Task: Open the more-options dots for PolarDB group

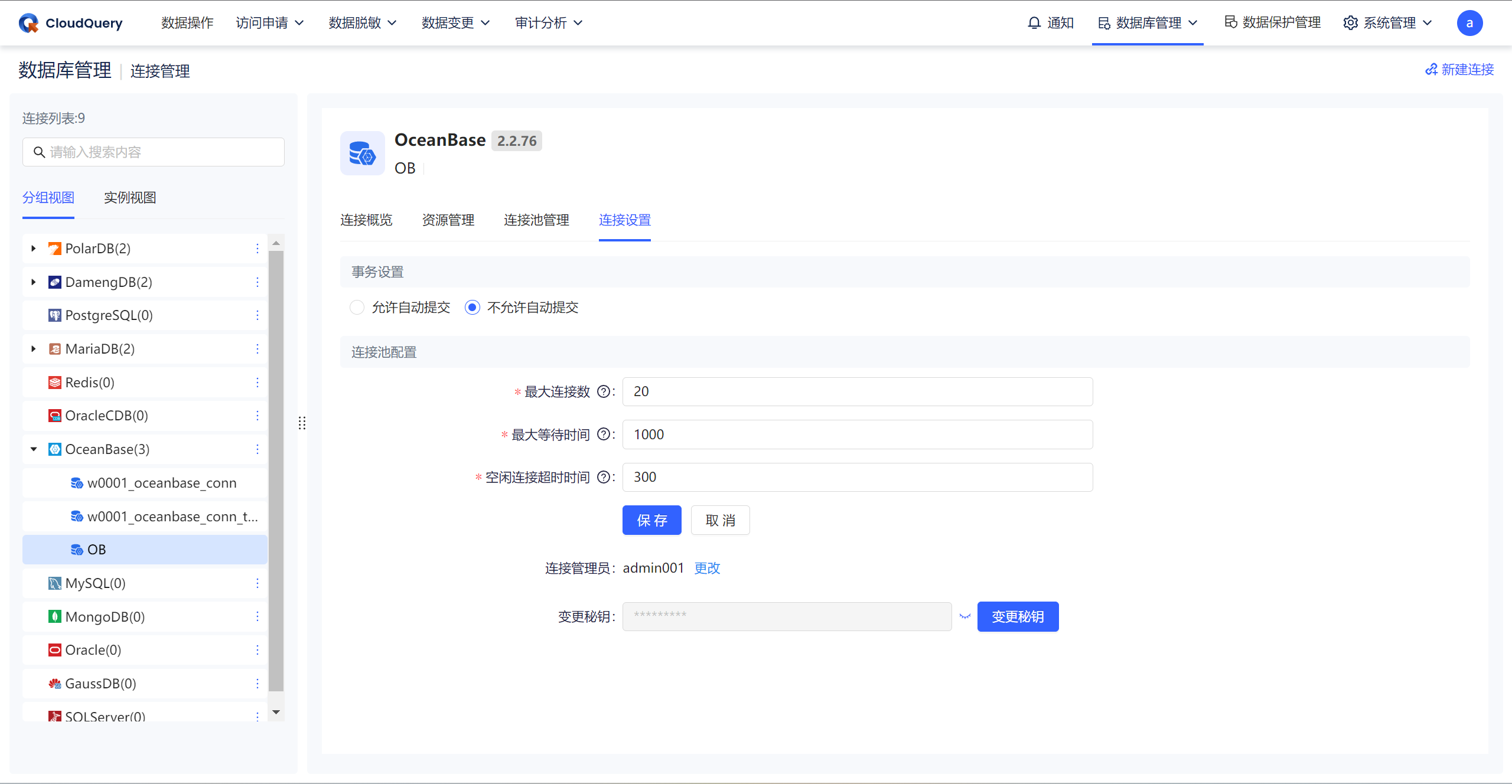Action: [x=258, y=249]
